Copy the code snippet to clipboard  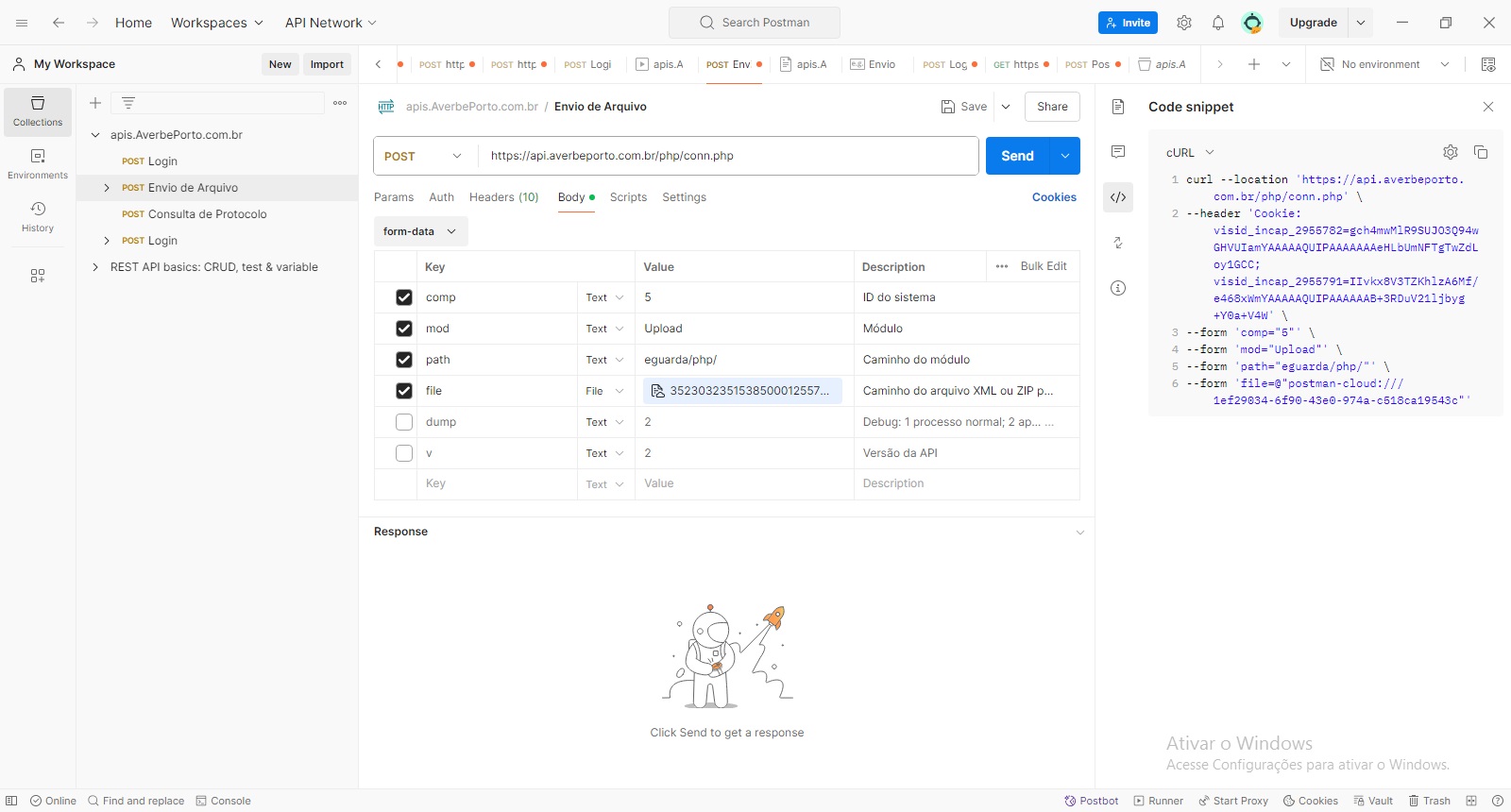tap(1481, 152)
